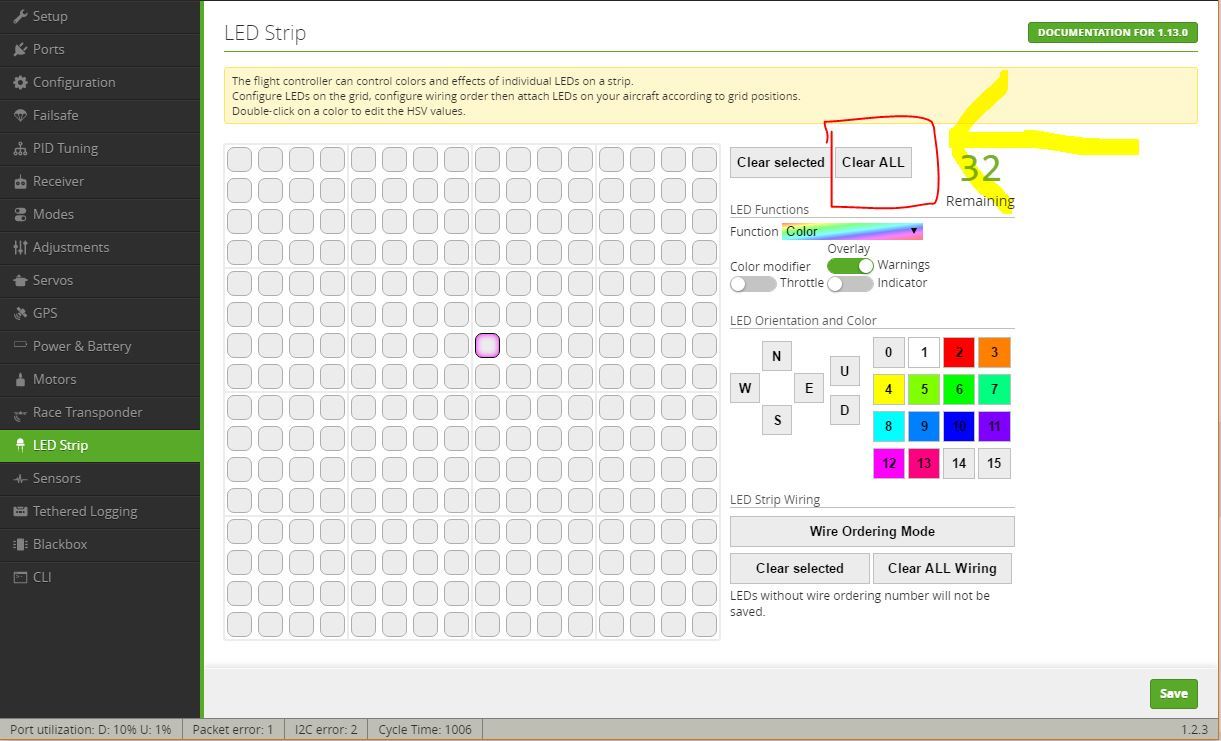Select dark blue color swatch 10
Viewport: 1221px width, 741px height.
tap(959, 426)
